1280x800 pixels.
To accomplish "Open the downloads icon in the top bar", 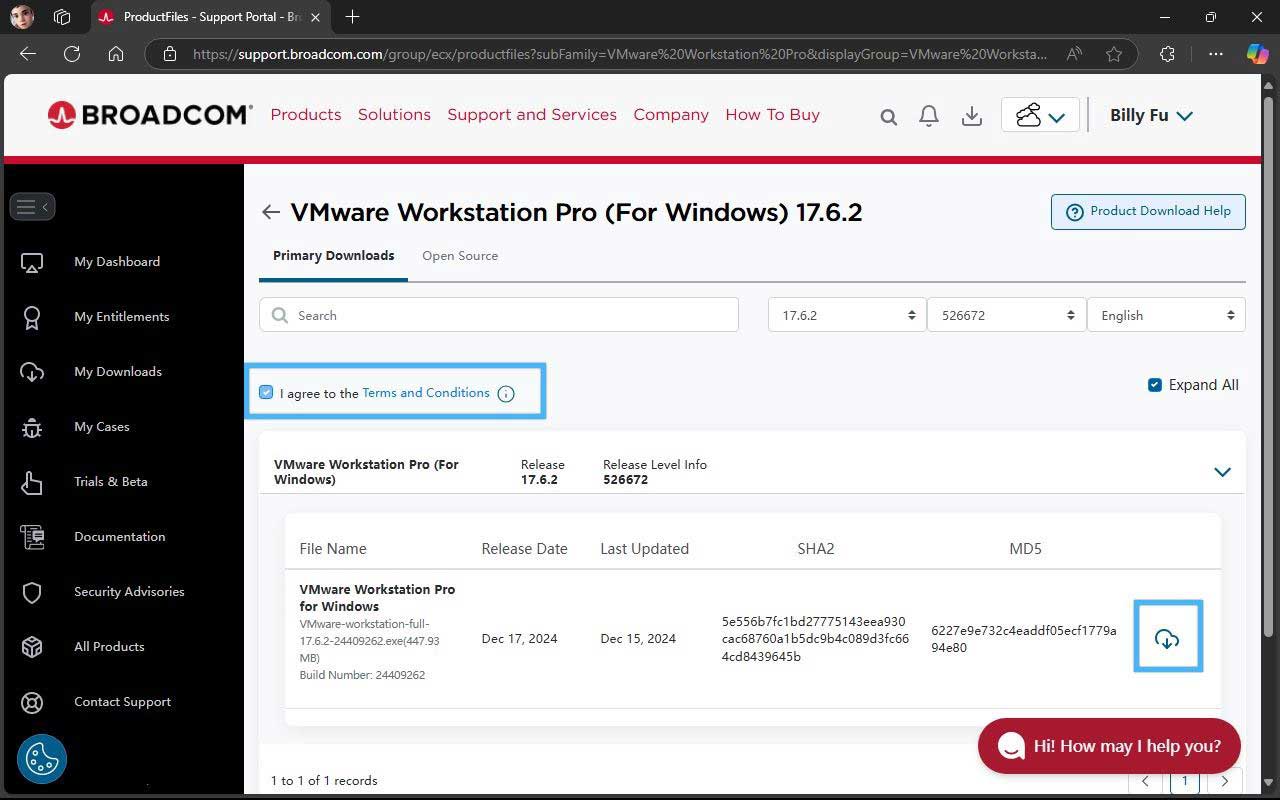I will coord(971,115).
